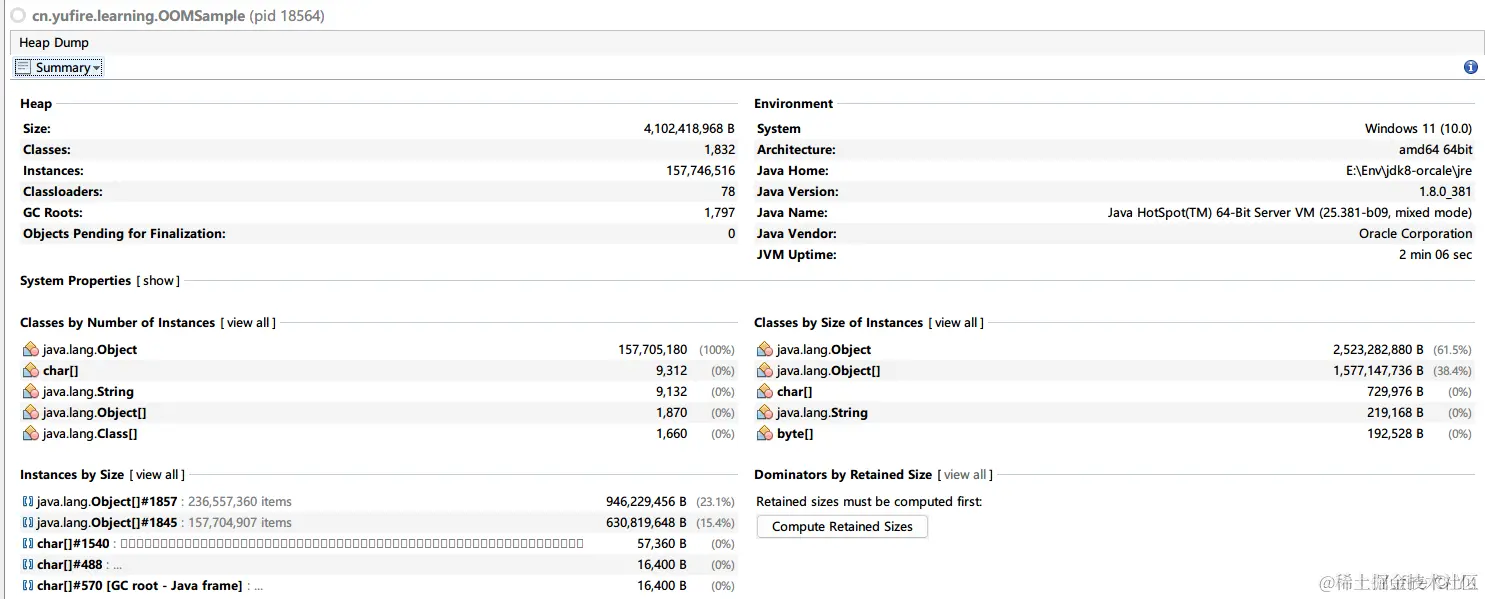Open java.lang.String in Classes by Size of Instances

[822, 413]
